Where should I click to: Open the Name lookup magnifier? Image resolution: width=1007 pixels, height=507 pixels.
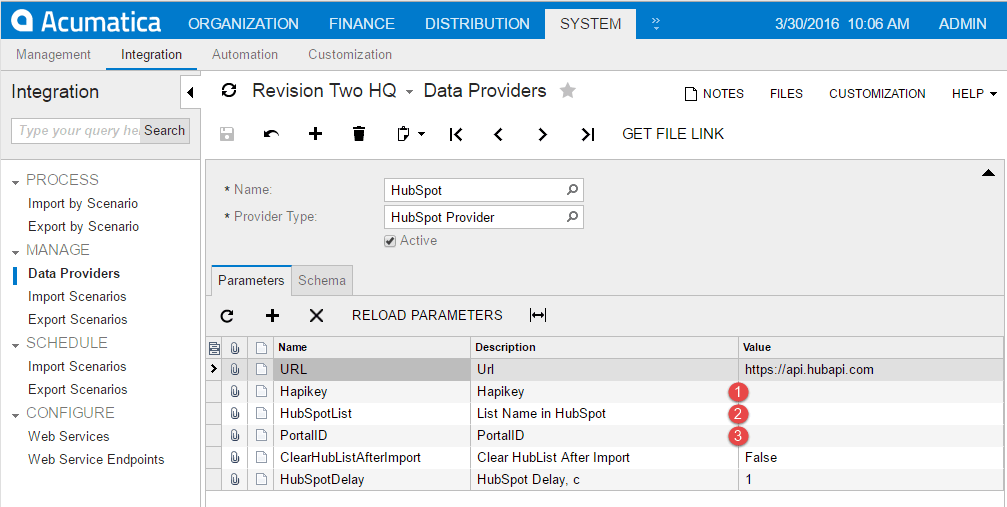(572, 190)
